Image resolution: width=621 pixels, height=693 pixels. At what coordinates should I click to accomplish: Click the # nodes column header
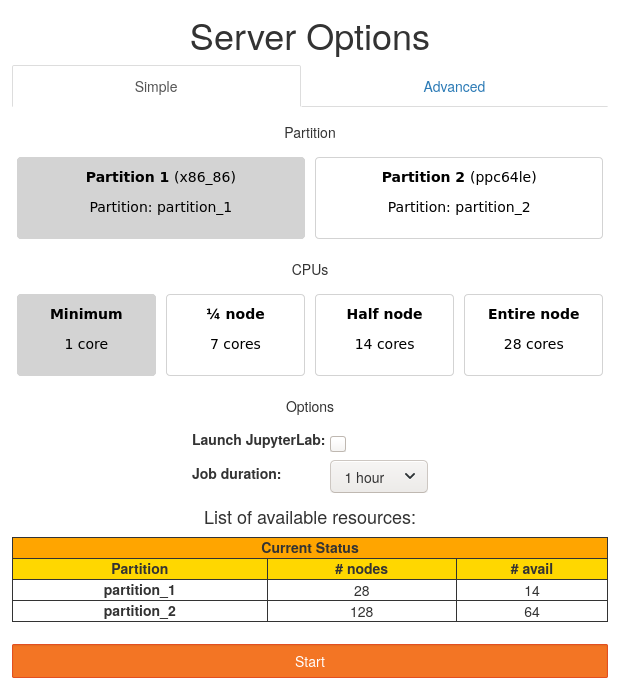(x=361, y=569)
